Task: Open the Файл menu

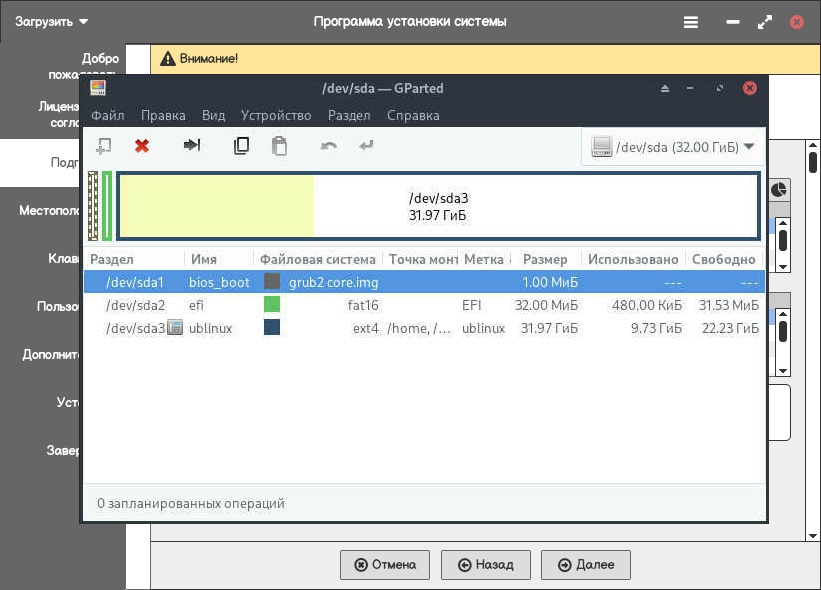Action: (x=107, y=115)
